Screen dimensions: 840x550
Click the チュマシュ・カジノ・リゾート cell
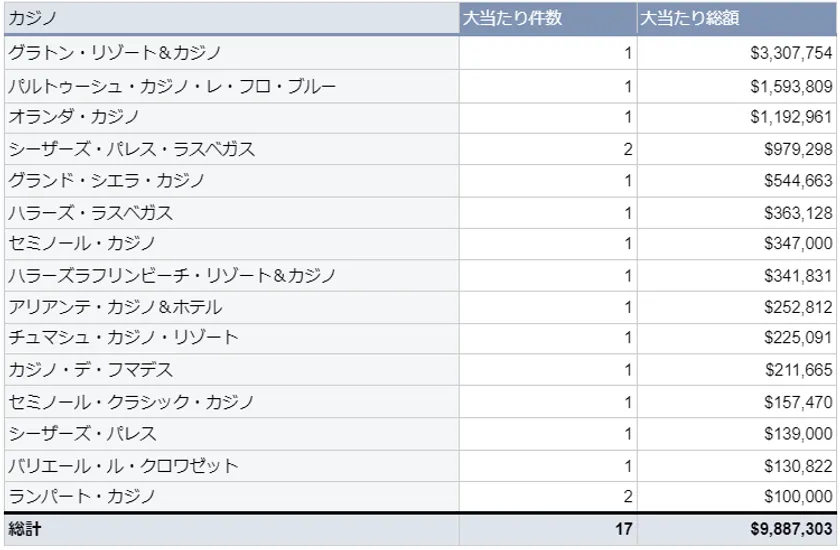click(x=123, y=338)
